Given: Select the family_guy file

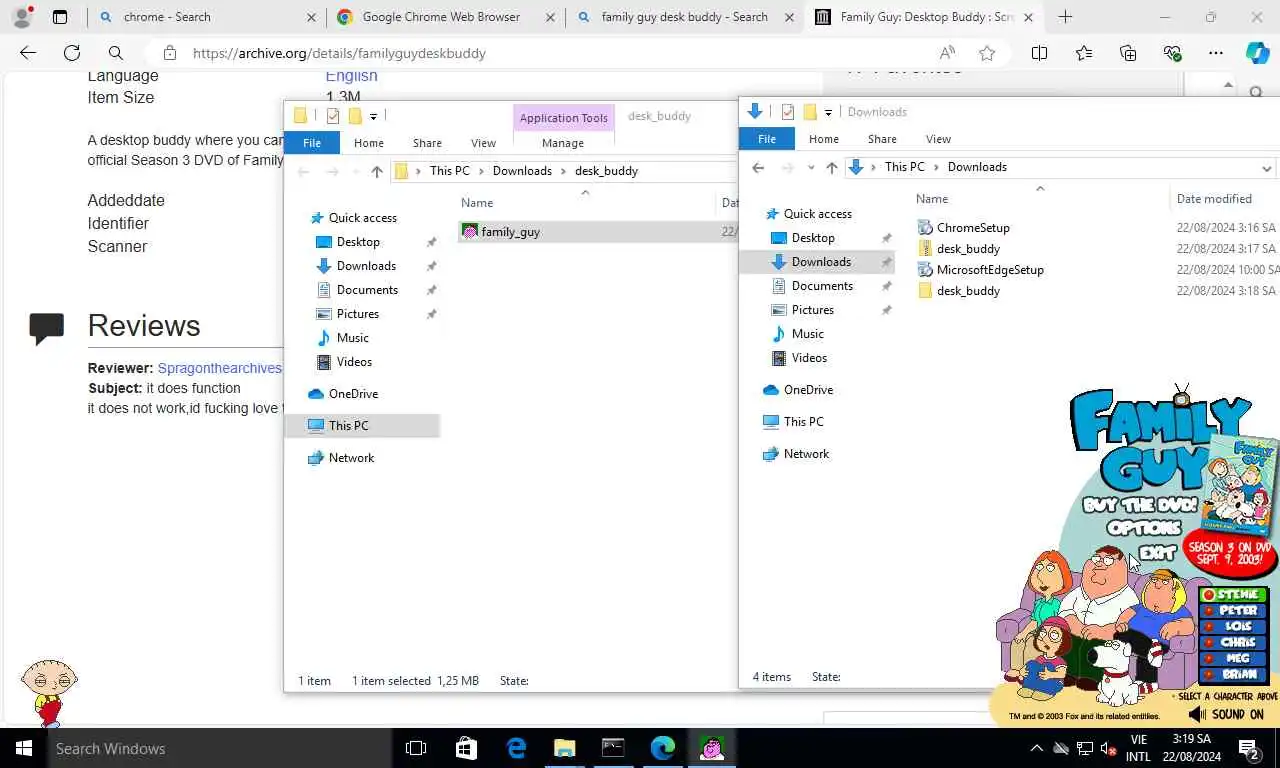Looking at the screenshot, I should [x=510, y=231].
